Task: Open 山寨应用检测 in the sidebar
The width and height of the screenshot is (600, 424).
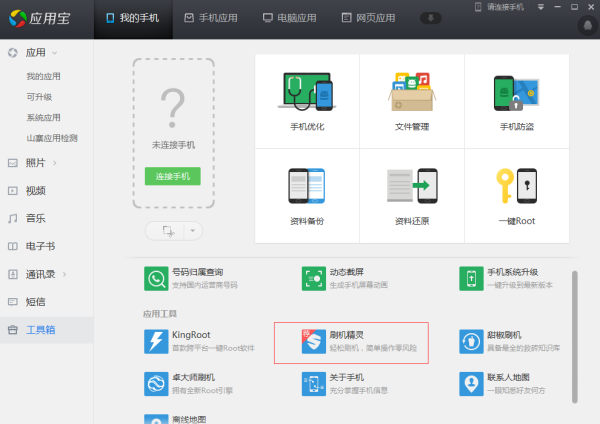Action: pyautogui.click(x=52, y=138)
